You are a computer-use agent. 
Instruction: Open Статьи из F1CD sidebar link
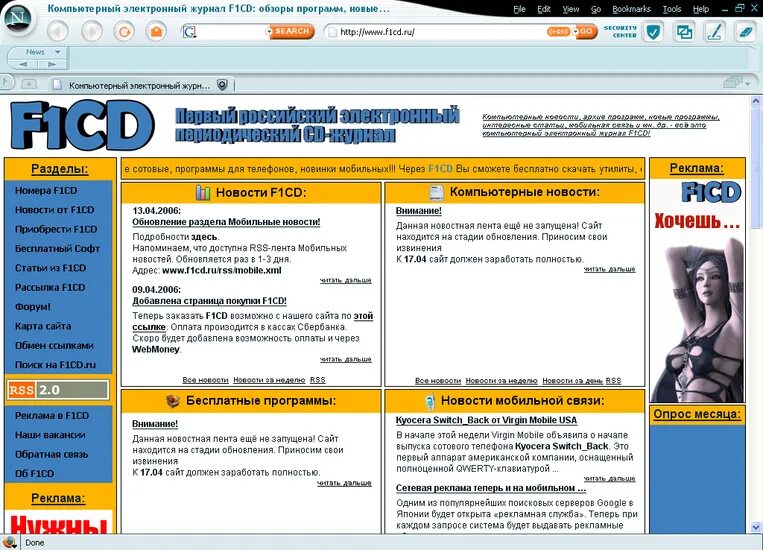[x=50, y=268]
